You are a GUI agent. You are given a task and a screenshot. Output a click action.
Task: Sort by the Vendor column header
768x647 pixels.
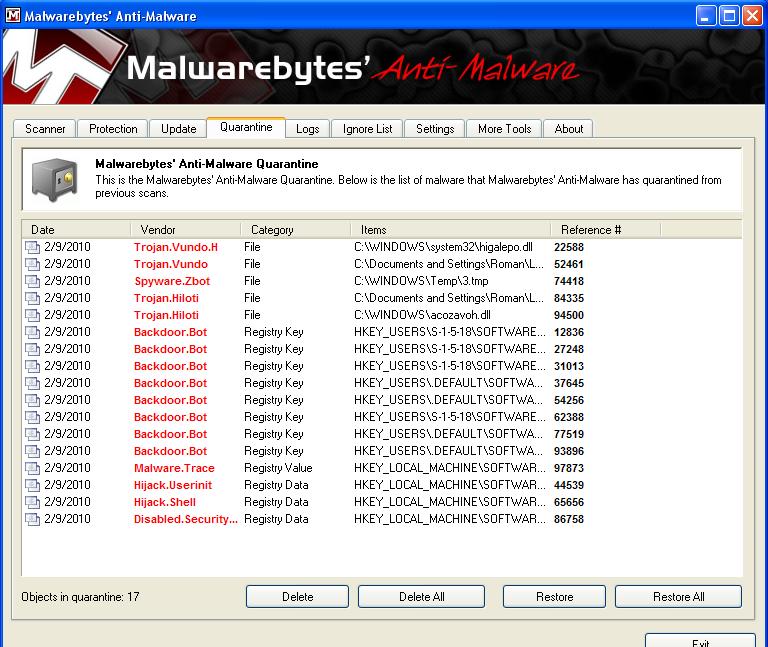[x=186, y=230]
